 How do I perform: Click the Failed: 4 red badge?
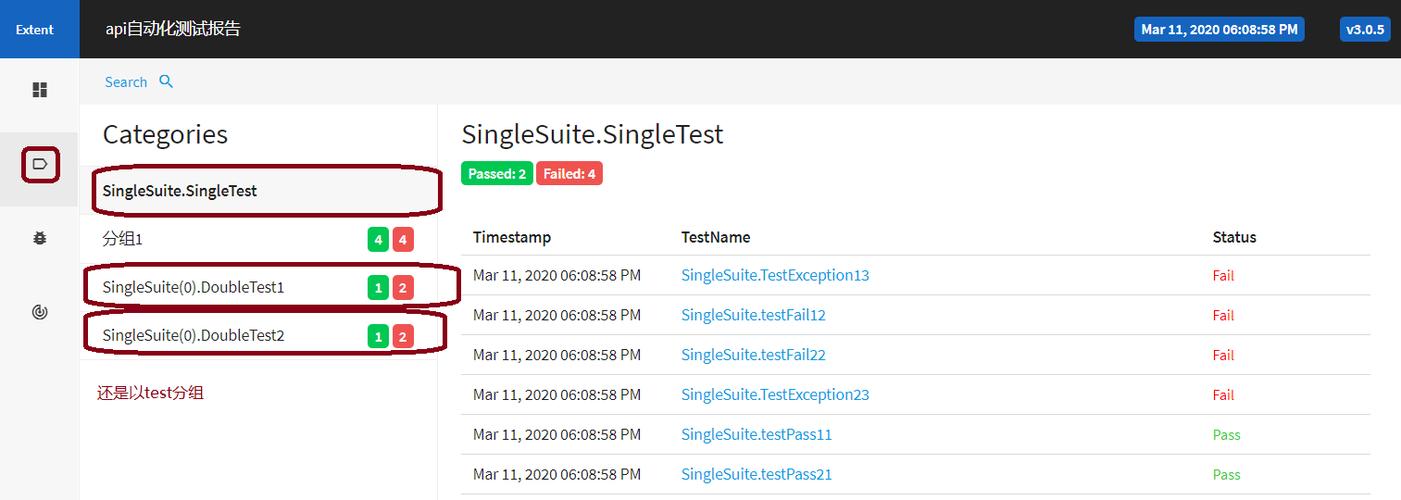569,173
